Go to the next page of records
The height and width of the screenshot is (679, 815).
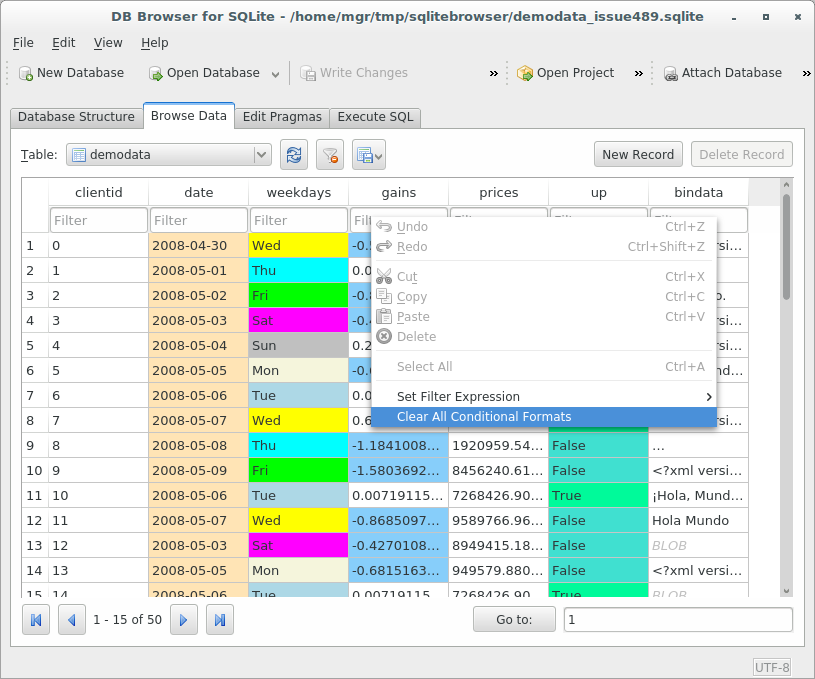click(183, 620)
